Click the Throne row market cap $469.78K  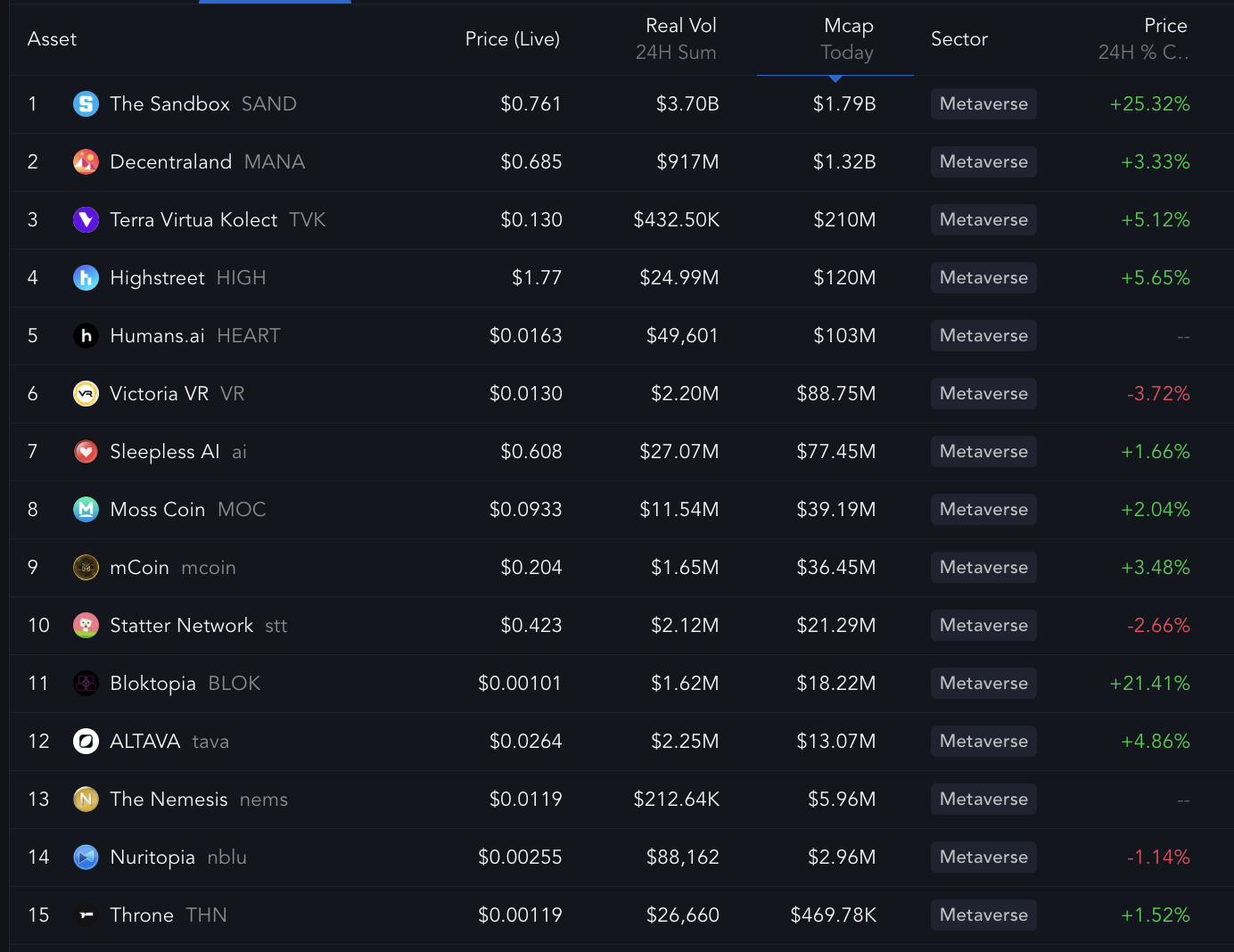(x=833, y=915)
